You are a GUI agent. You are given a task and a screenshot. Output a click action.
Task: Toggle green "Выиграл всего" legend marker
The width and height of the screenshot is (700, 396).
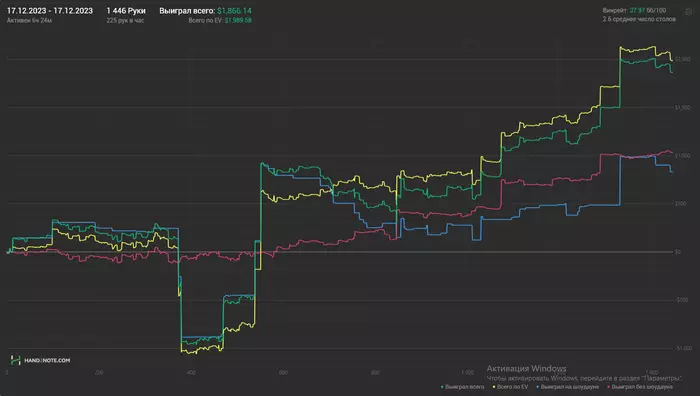[442, 387]
